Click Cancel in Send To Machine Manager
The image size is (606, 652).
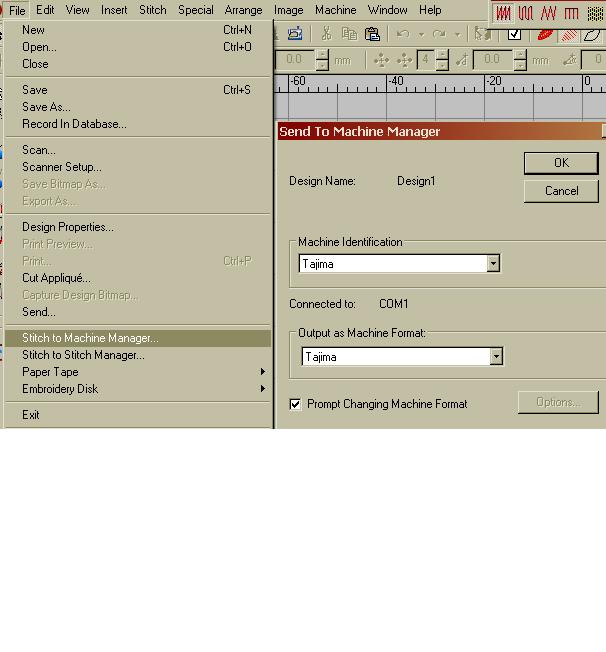[x=561, y=191]
